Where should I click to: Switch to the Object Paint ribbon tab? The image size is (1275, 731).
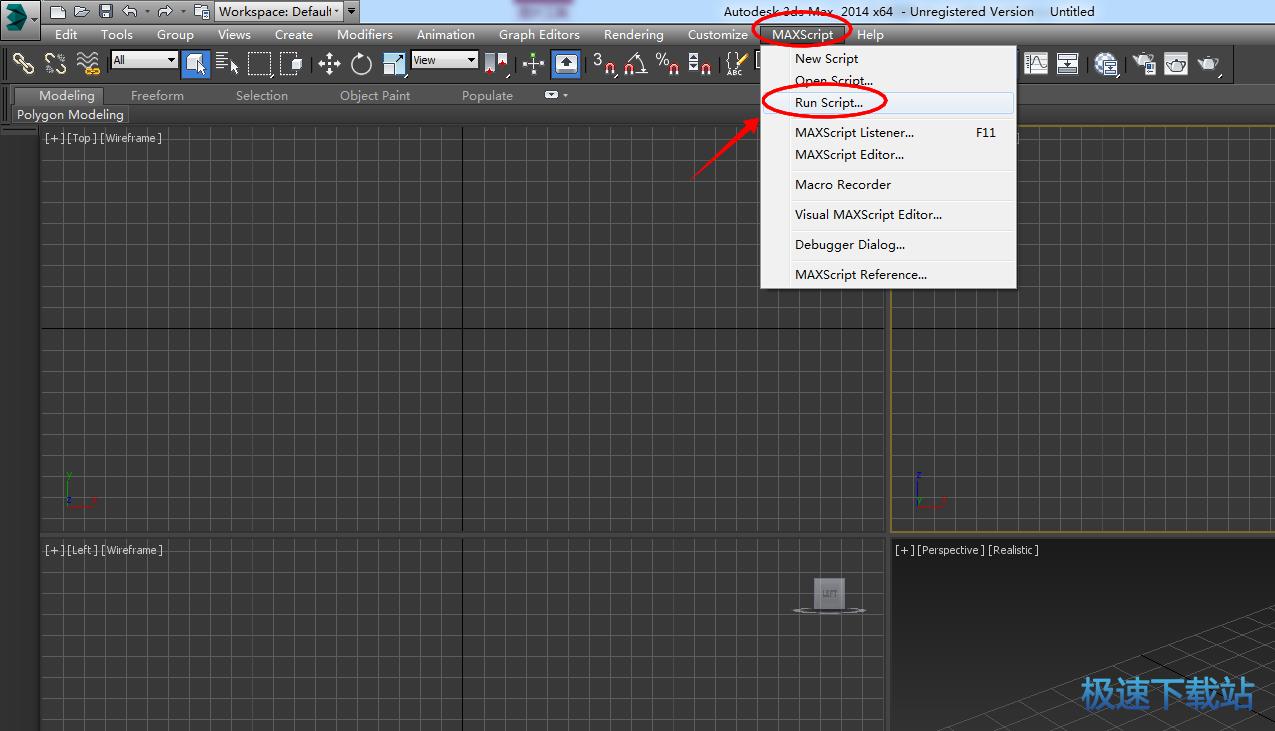pos(375,96)
